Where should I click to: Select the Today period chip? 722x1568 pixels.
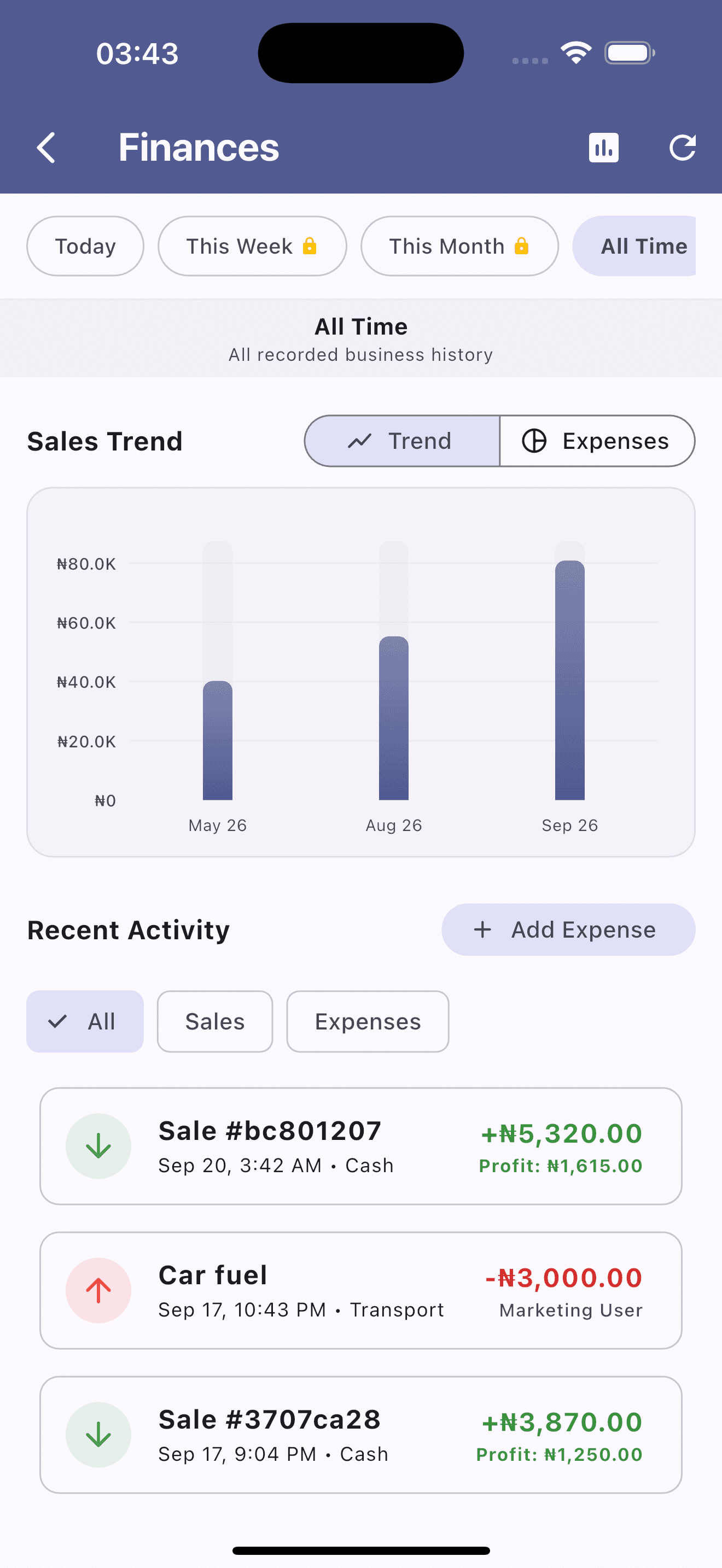85,246
